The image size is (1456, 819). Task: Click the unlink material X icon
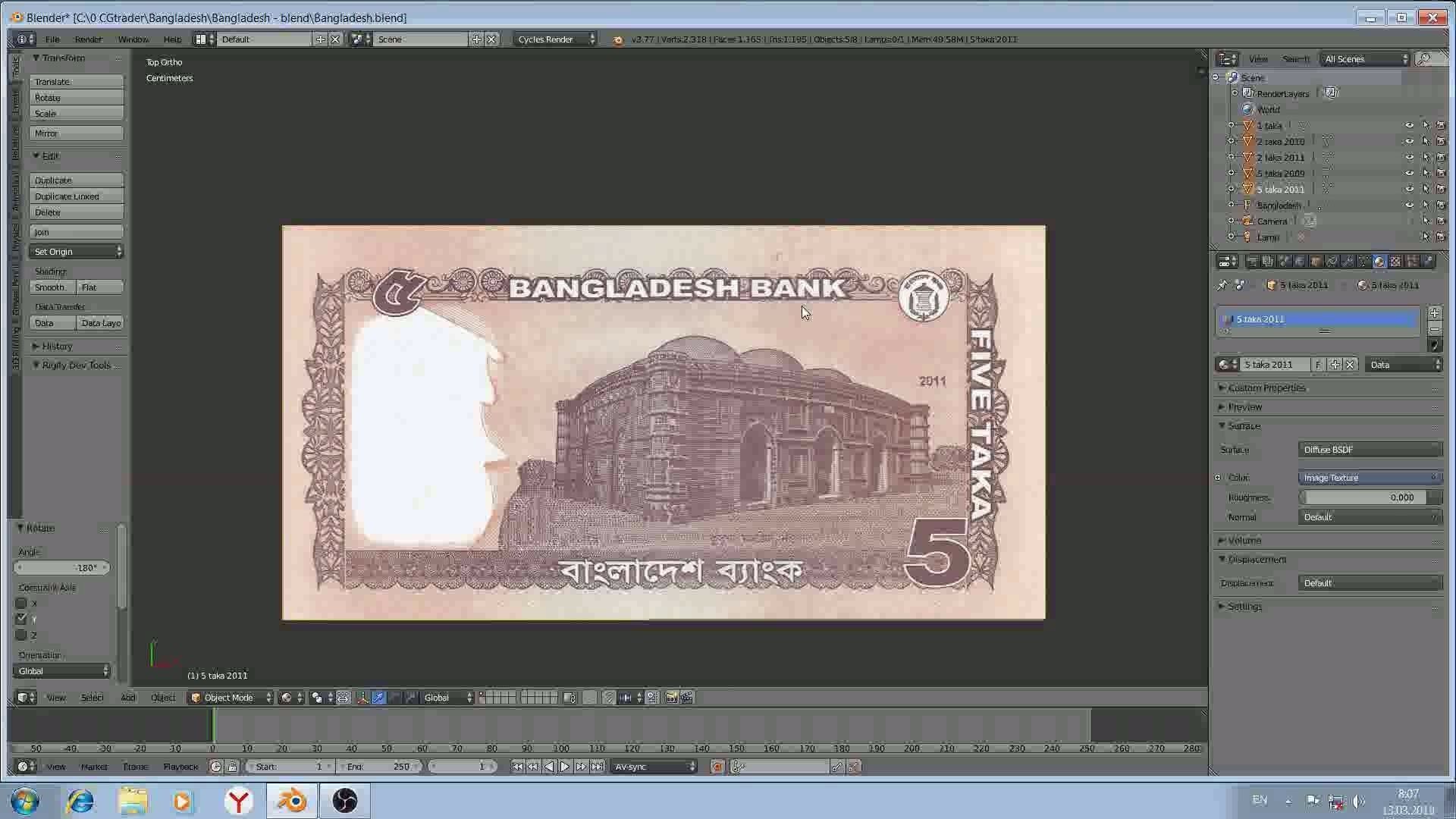point(1350,365)
